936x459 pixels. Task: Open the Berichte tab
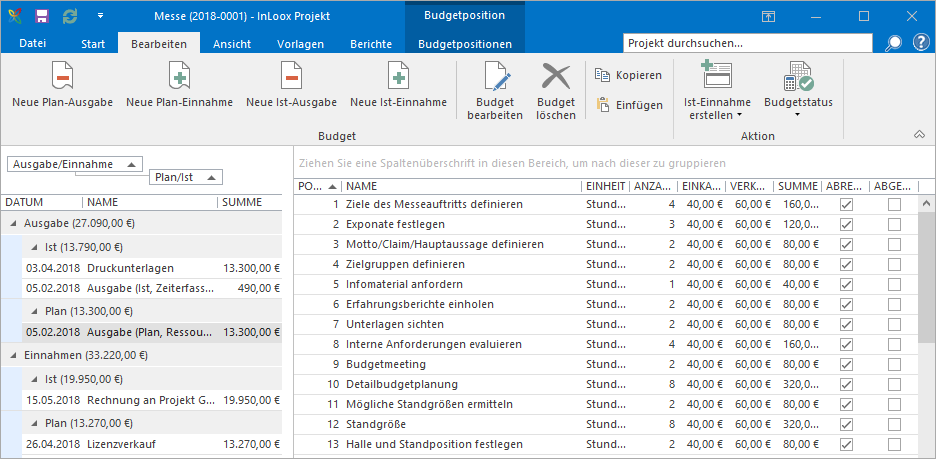[371, 44]
